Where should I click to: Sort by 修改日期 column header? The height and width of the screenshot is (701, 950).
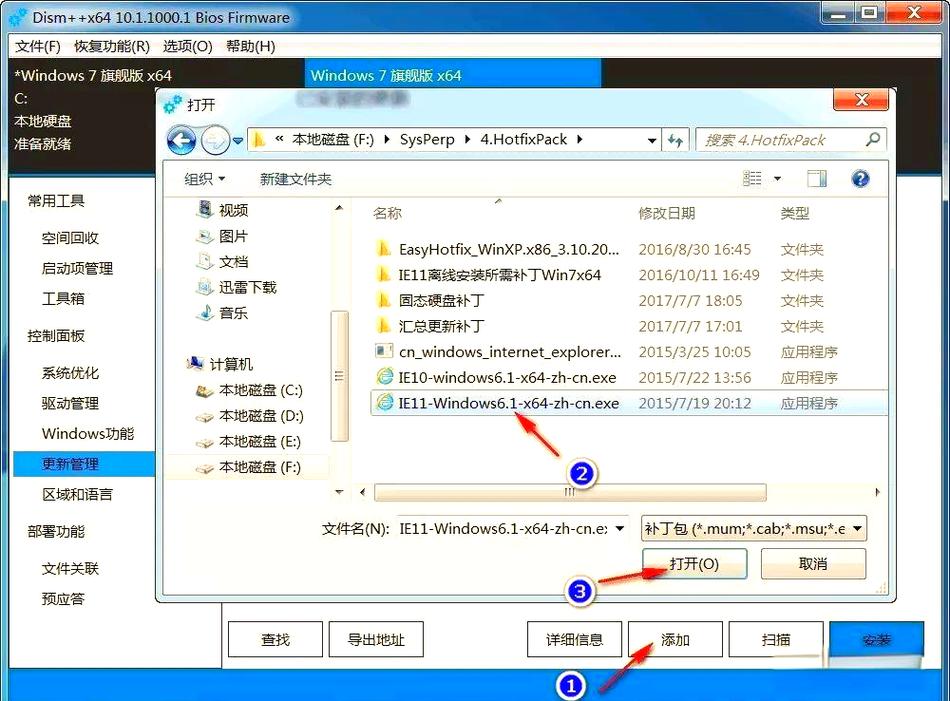click(666, 213)
